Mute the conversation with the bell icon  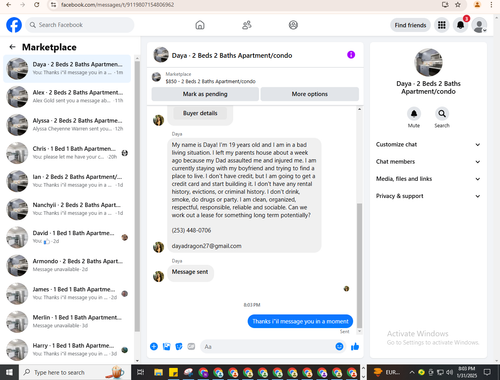414,114
